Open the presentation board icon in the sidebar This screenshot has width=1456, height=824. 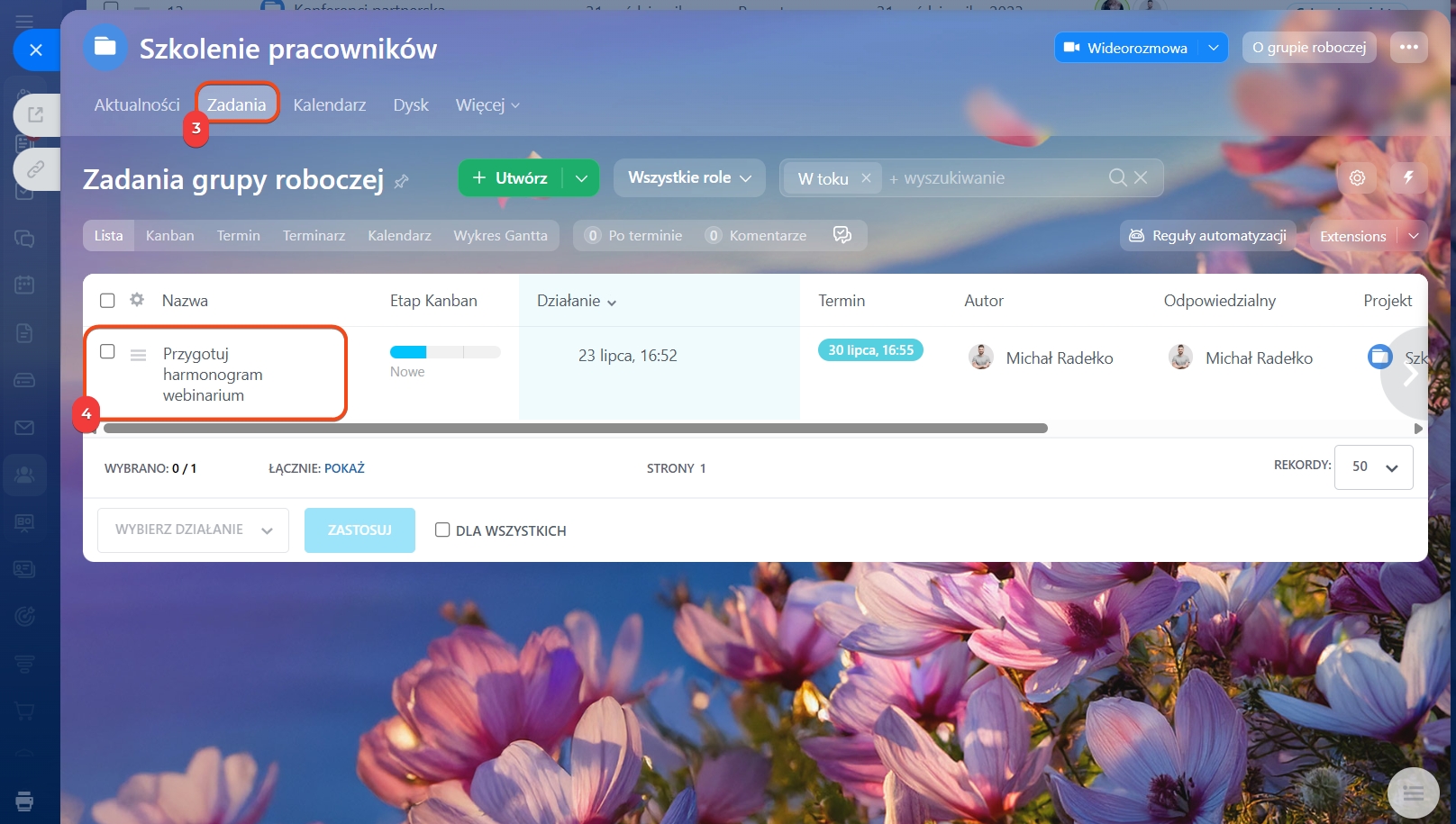24,522
